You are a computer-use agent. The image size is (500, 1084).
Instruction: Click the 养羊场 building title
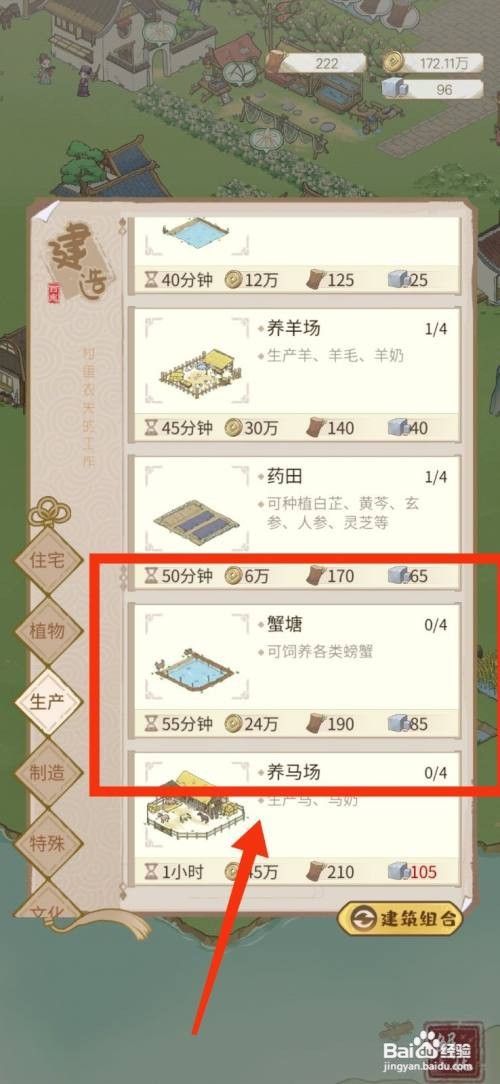click(x=294, y=328)
